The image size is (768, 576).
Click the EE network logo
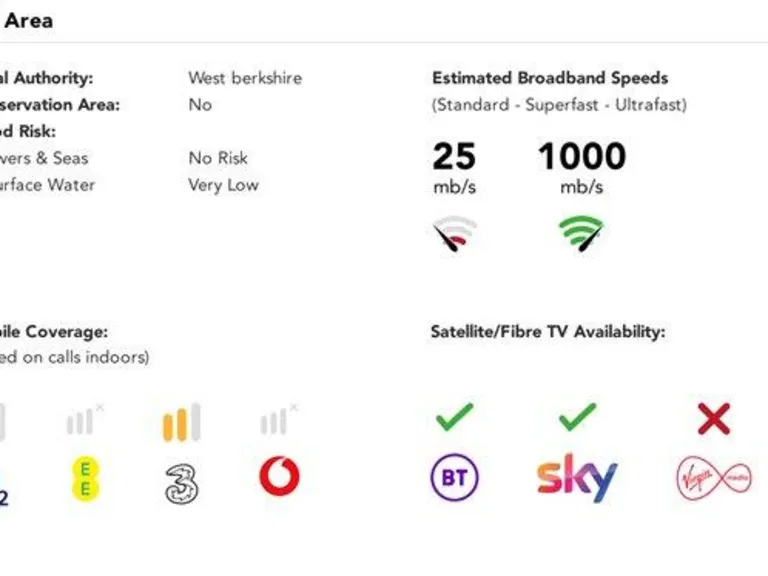85,480
